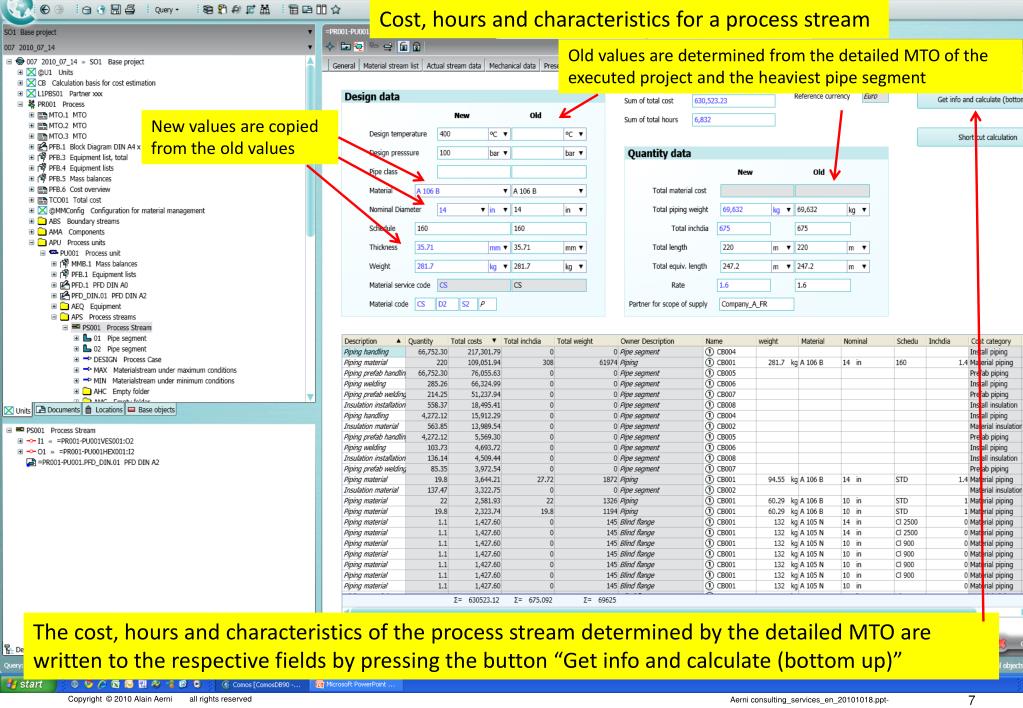The width and height of the screenshot is (1023, 708).
Task: Click the New design pressure field 100
Action: [463, 153]
